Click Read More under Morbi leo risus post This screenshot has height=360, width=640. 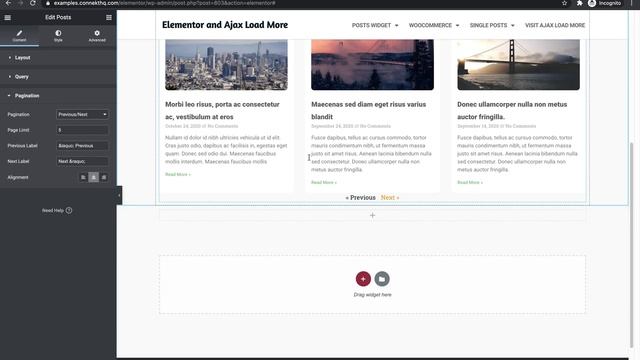pyautogui.click(x=178, y=174)
